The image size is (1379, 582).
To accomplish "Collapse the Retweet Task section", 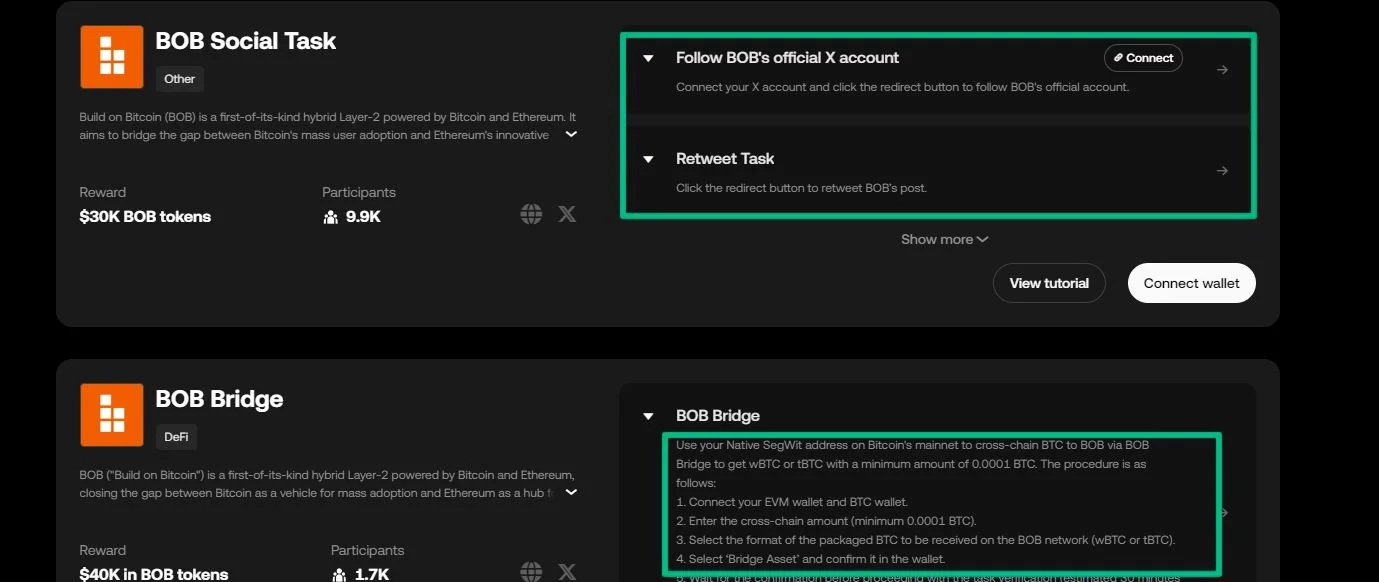I will 648,159.
